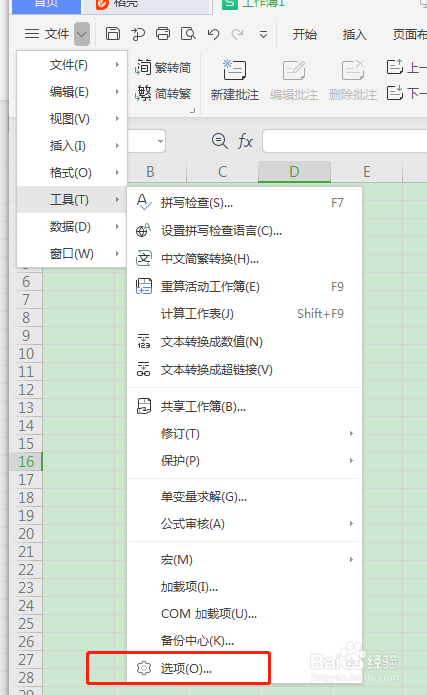
Task: Select column E header
Action: click(367, 172)
